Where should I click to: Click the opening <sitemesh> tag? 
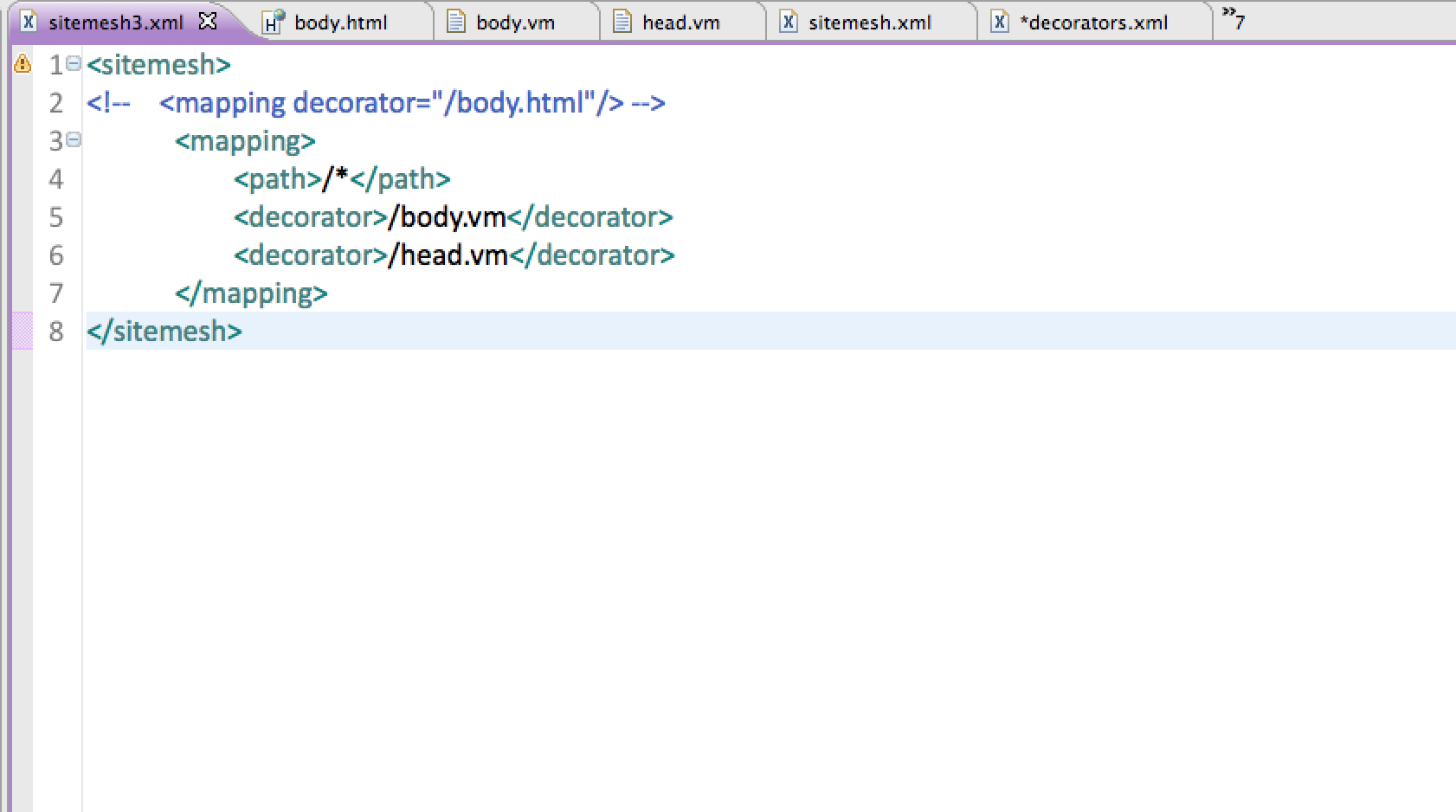(x=158, y=65)
